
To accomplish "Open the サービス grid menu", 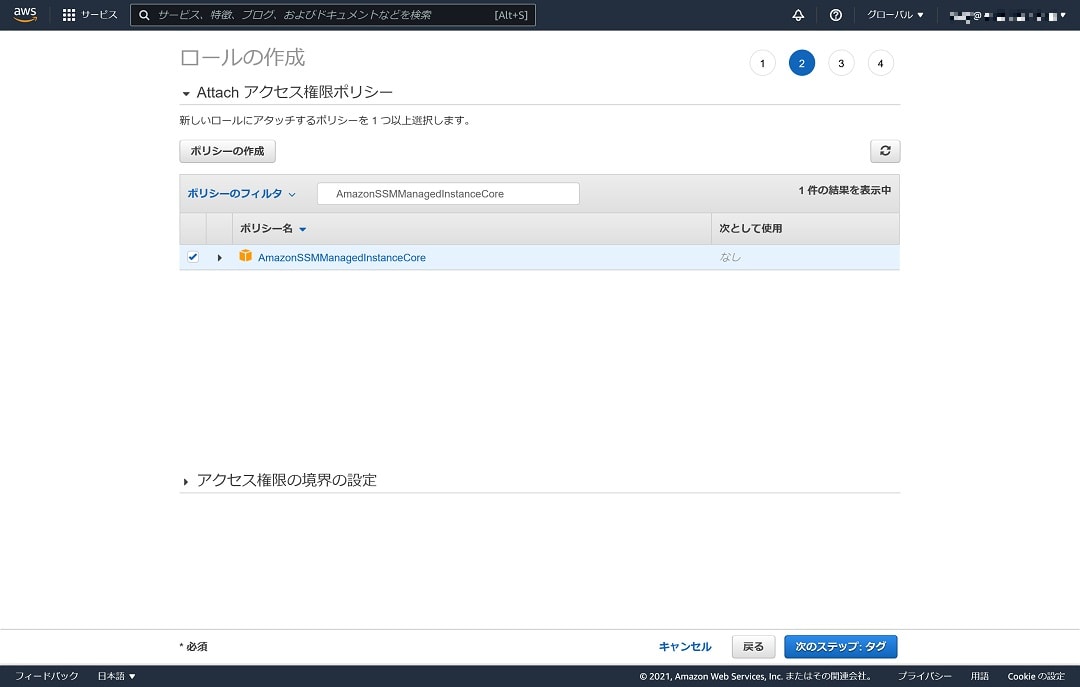I will click(x=90, y=14).
